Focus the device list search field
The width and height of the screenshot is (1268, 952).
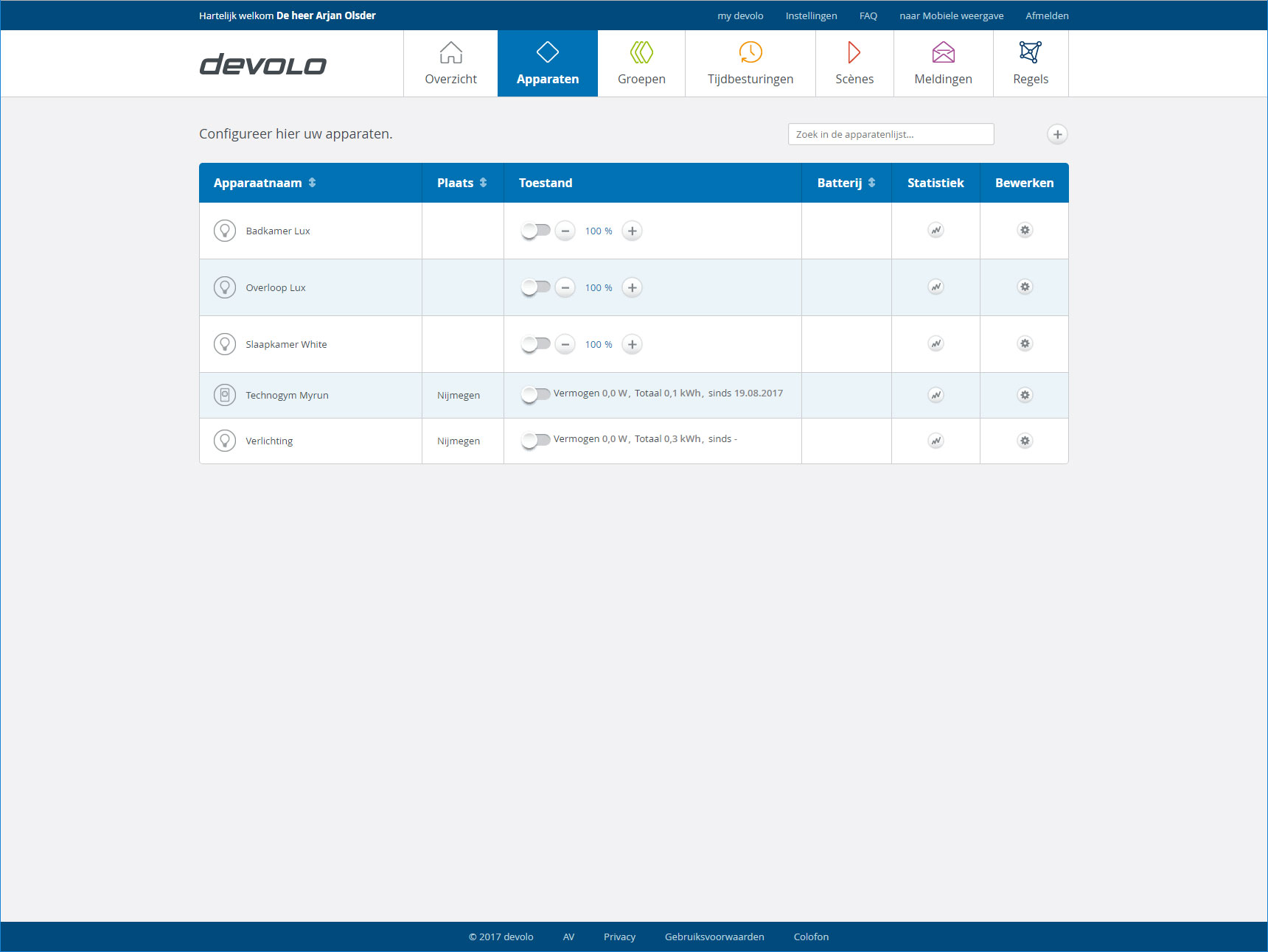coord(891,134)
